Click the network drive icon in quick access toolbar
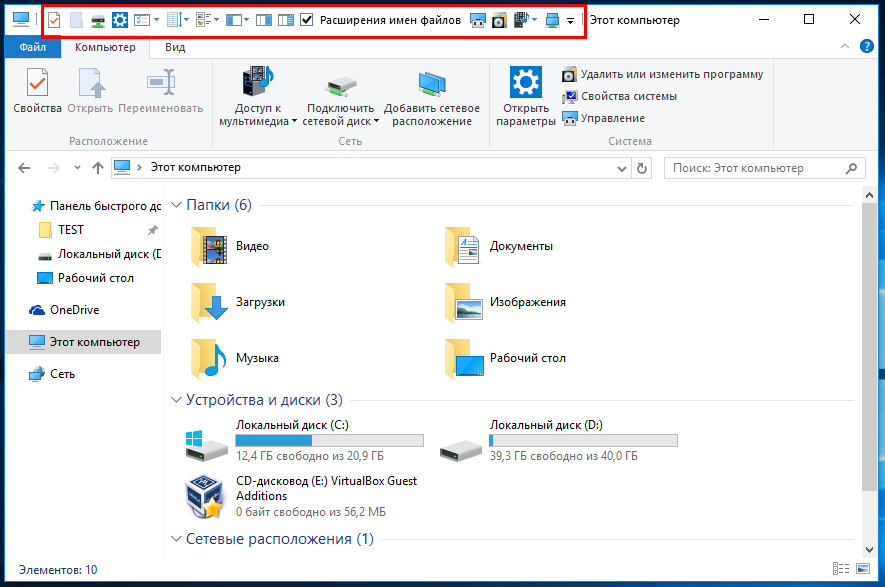885x587 pixels. click(x=98, y=21)
